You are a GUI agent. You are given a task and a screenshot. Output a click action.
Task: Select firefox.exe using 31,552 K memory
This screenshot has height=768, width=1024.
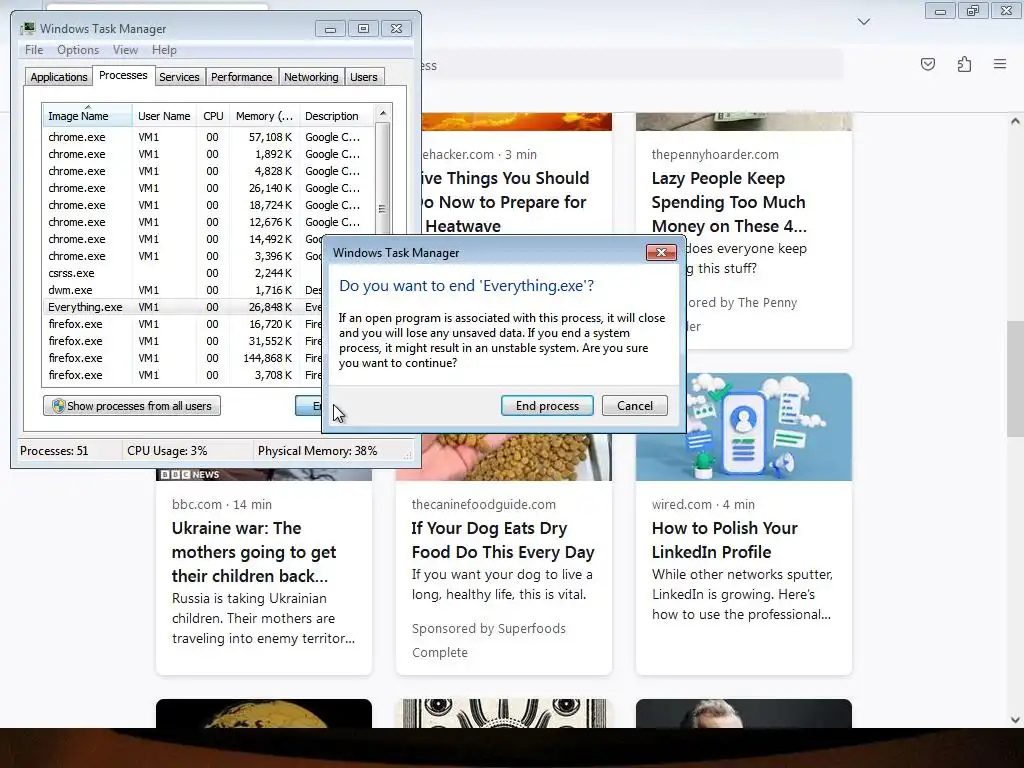coord(184,341)
